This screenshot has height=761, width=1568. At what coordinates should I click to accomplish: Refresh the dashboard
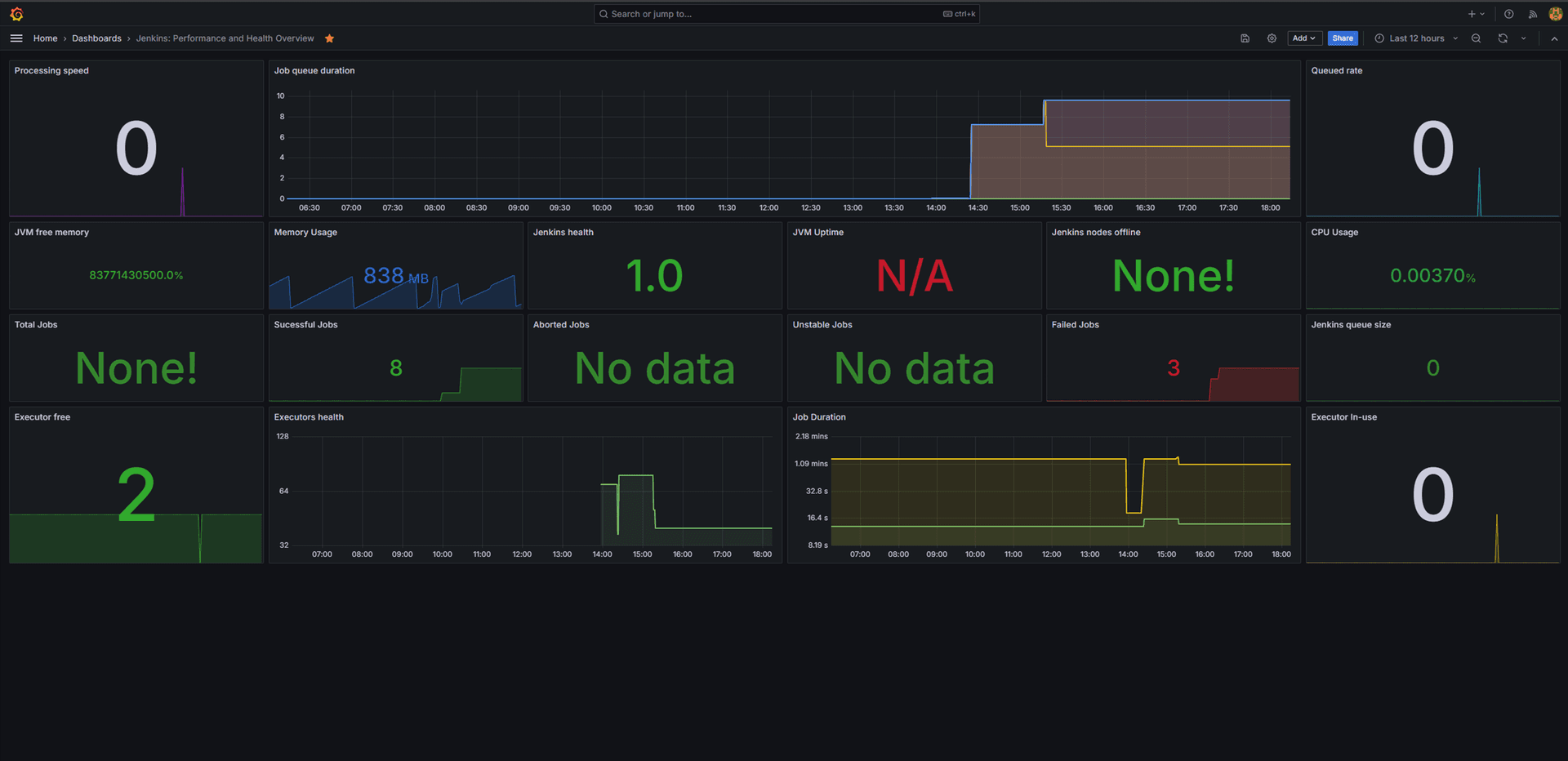pyautogui.click(x=1503, y=38)
